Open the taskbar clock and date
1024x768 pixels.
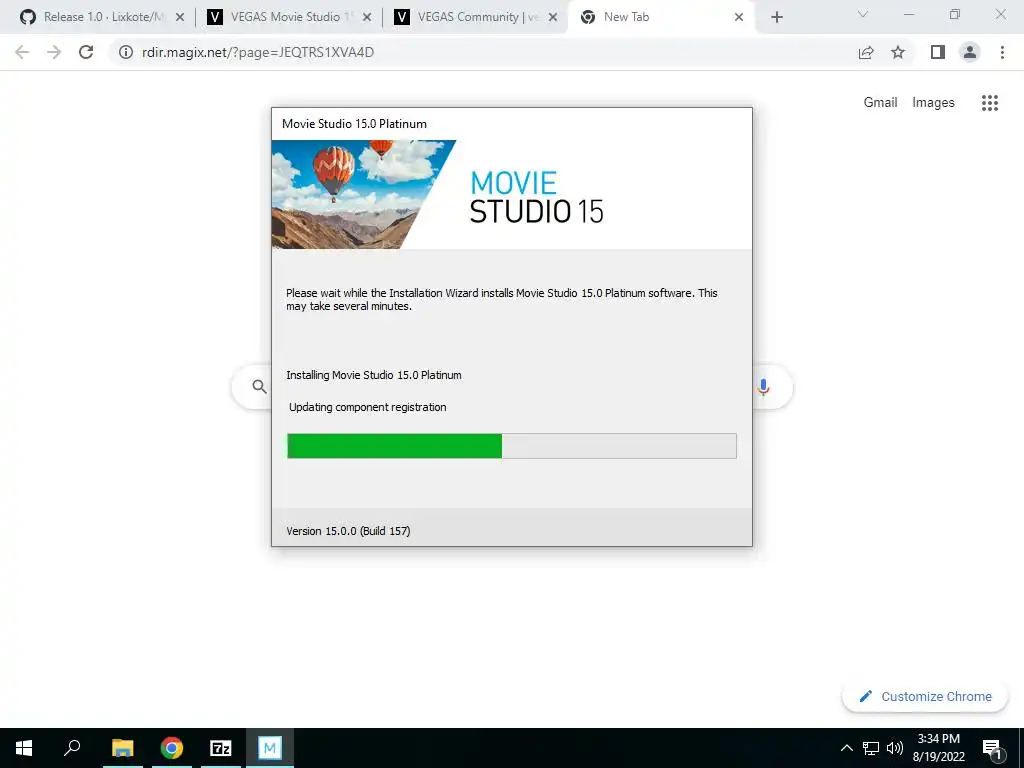[938, 748]
